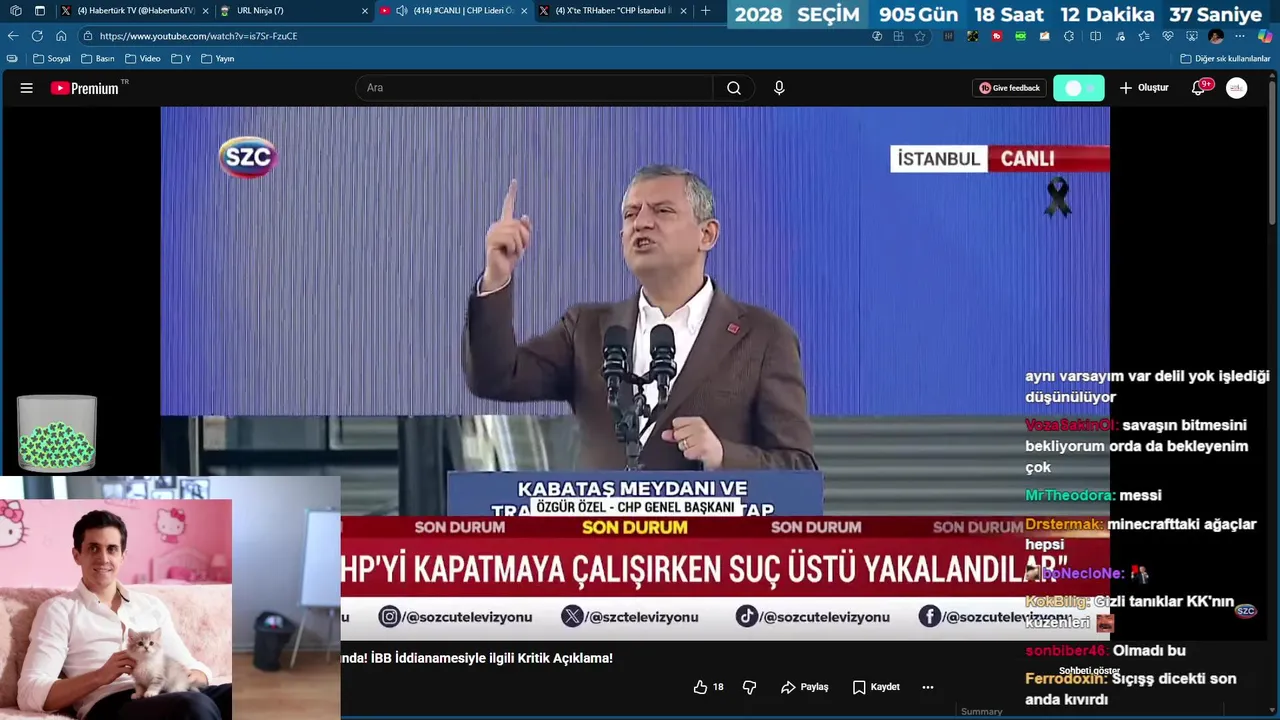This screenshot has width=1280, height=720.
Task: Open Edge favorites list icon
Action: click(1144, 36)
